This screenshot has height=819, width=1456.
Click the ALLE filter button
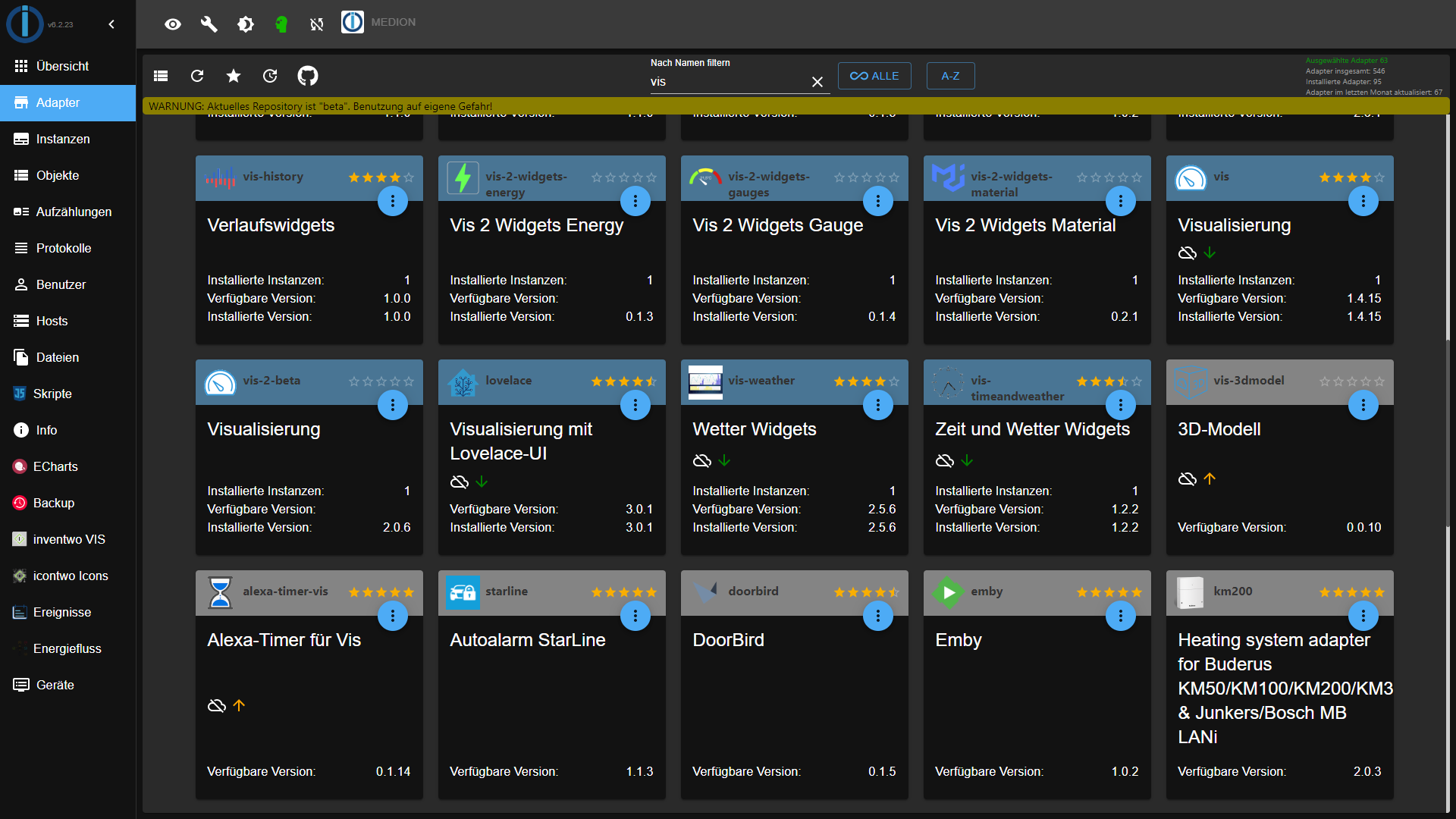pyautogui.click(x=874, y=76)
